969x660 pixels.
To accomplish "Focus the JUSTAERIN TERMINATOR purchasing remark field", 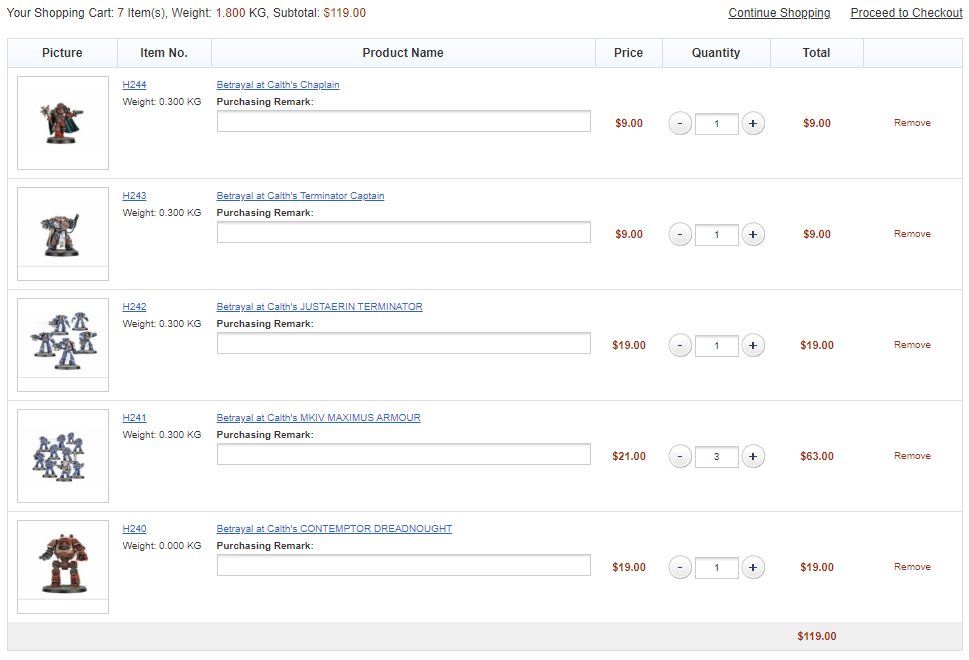I will tap(404, 343).
